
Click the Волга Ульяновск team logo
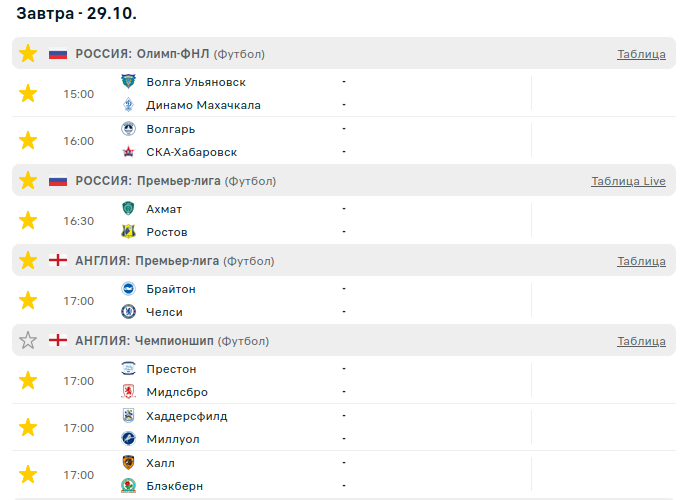point(128,82)
